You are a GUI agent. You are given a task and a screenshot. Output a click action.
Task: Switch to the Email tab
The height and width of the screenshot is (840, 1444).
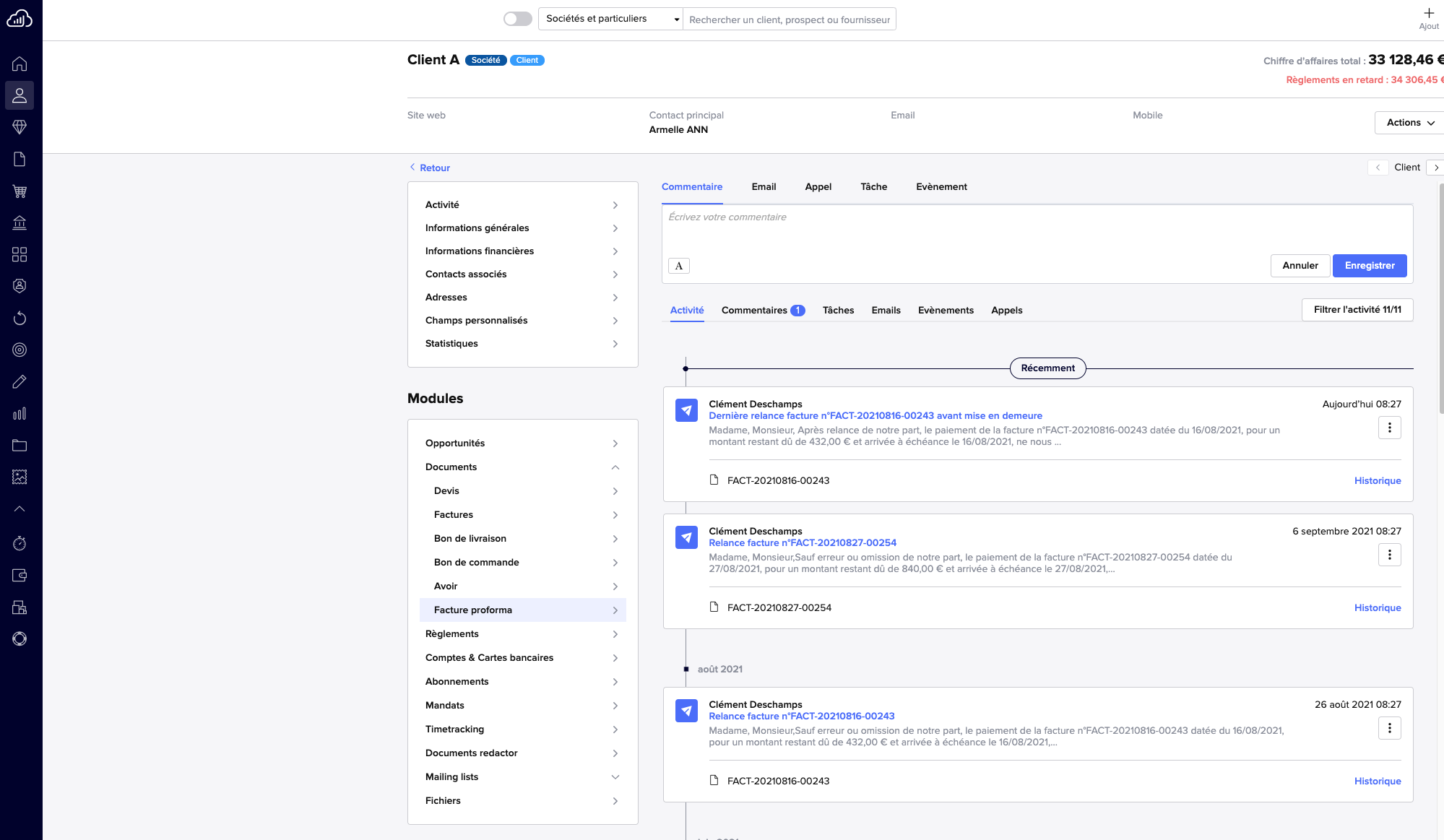point(764,187)
